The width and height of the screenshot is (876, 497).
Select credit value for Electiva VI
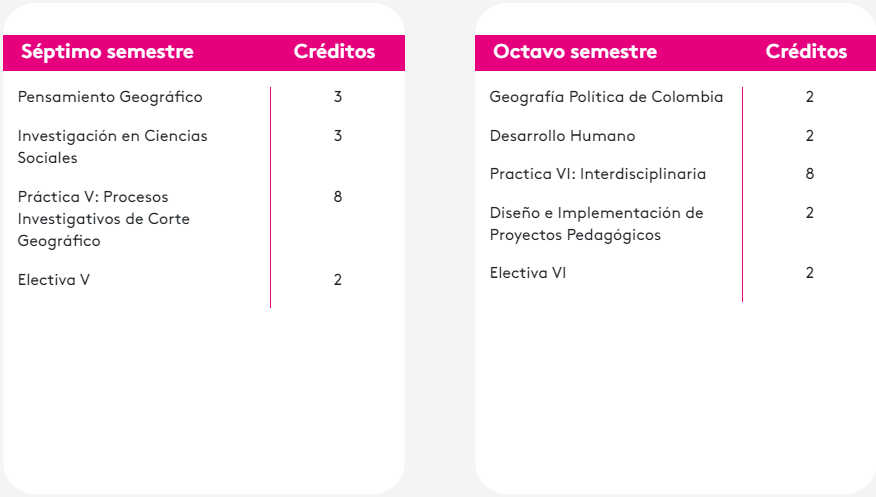(x=810, y=273)
